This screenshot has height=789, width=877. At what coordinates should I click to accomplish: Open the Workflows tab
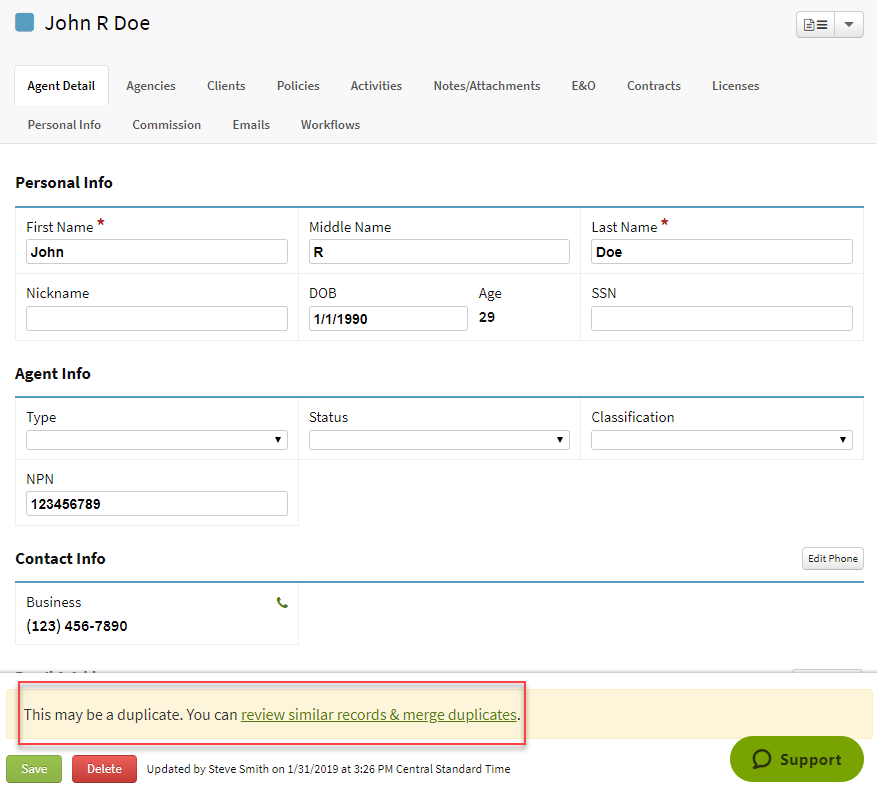pyautogui.click(x=329, y=124)
